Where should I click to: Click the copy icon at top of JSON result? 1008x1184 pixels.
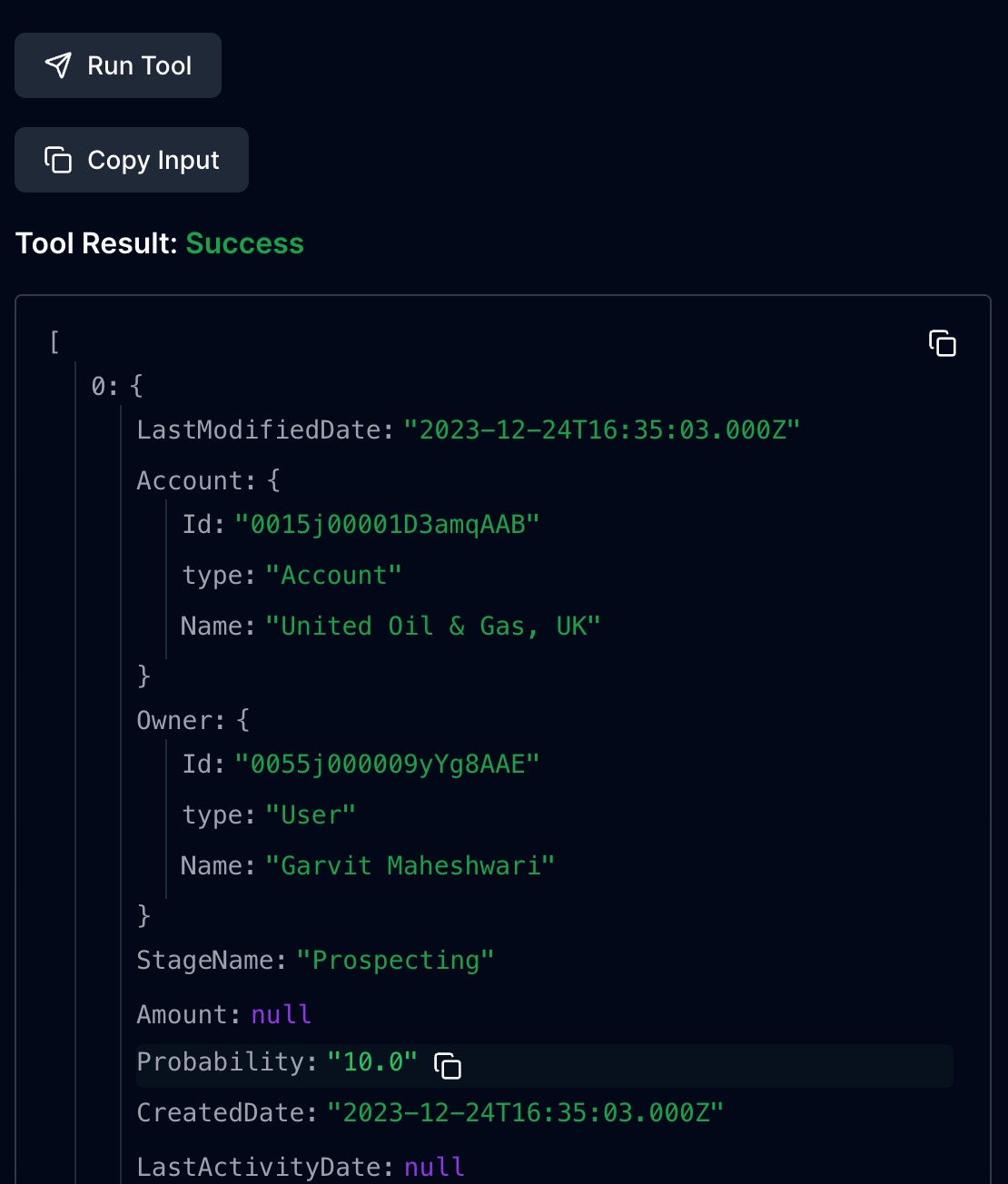943,345
